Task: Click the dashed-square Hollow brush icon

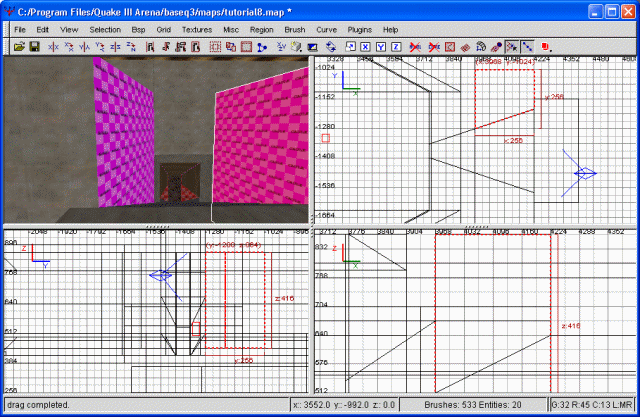Action: [x=215, y=47]
